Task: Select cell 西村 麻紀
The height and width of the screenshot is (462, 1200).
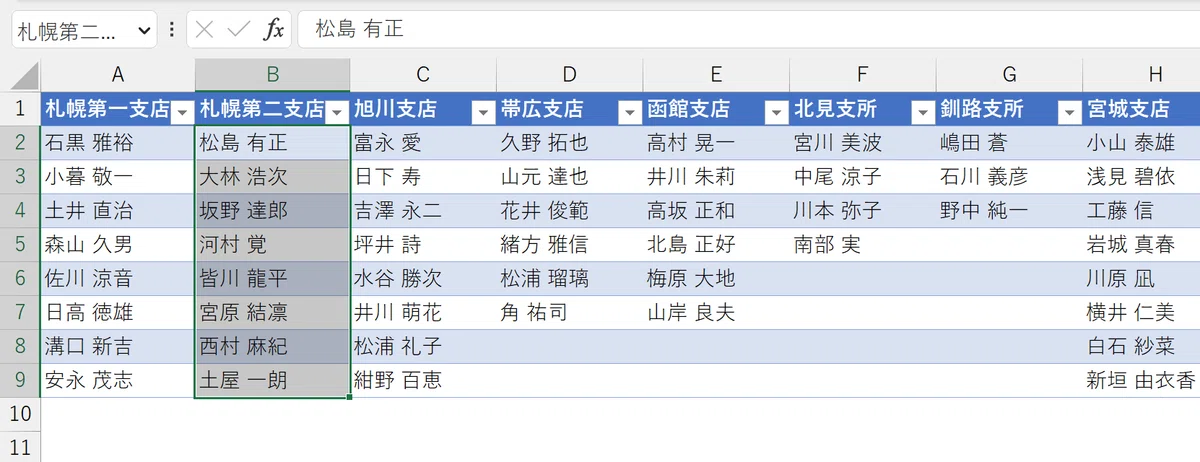Action: pyautogui.click(x=273, y=347)
